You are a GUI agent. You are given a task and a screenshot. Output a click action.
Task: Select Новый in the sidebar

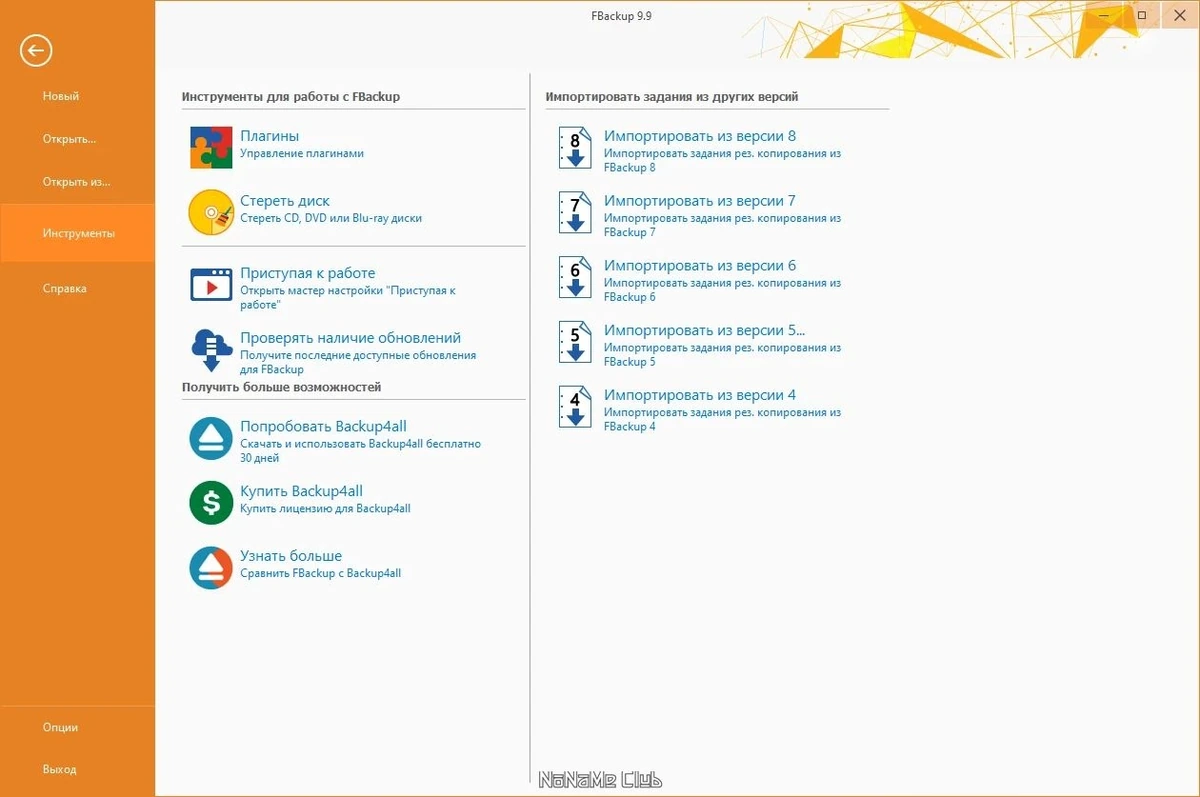pyautogui.click(x=61, y=96)
